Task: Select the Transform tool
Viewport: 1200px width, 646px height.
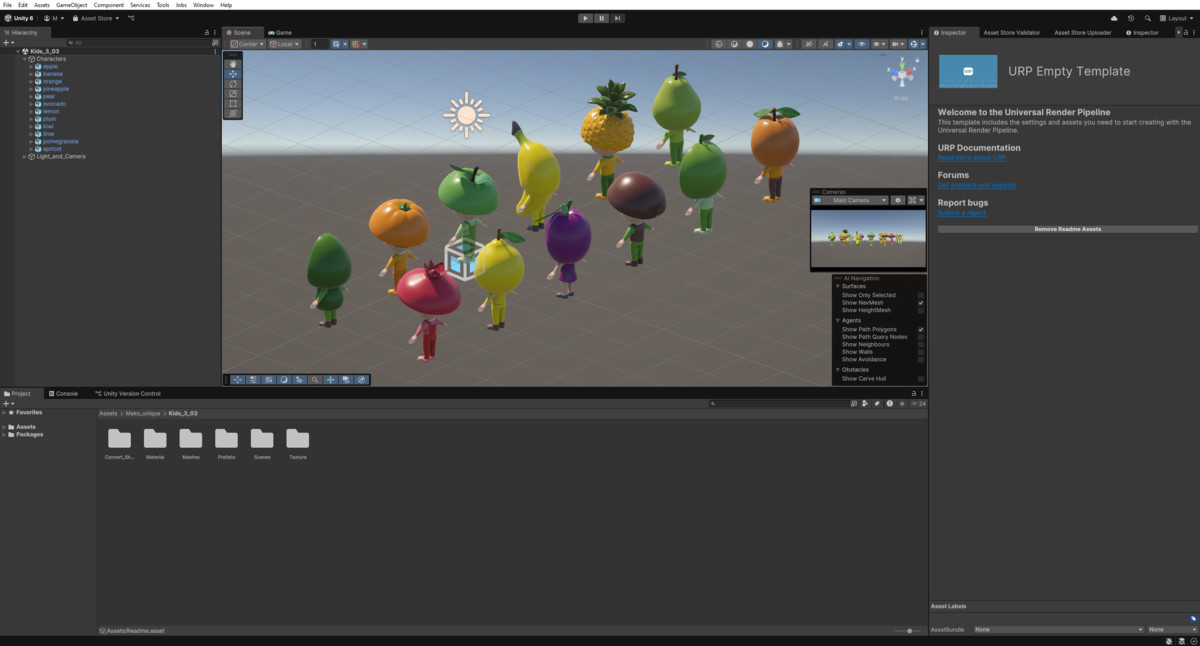Action: click(233, 114)
